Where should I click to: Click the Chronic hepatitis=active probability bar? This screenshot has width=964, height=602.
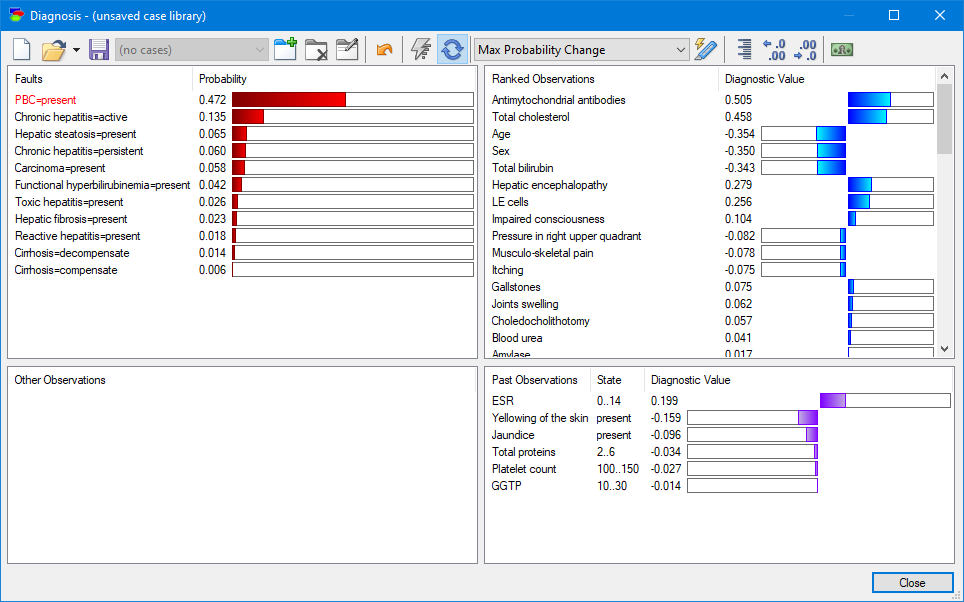pyautogui.click(x=353, y=117)
